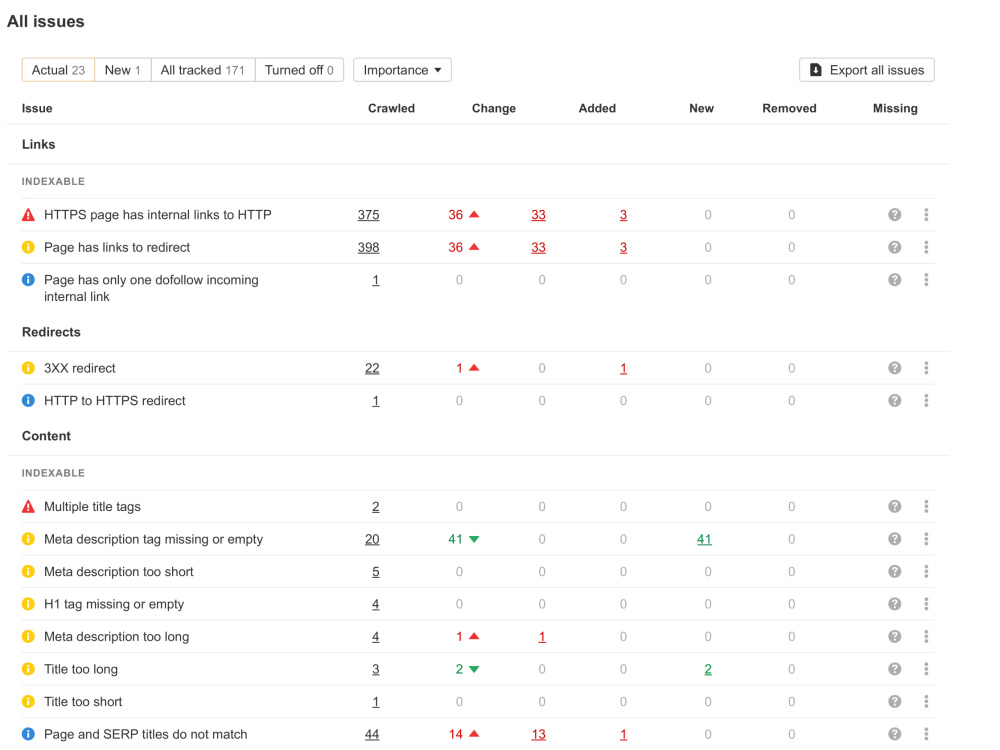Viewport: 1000px width, 750px height.
Task: Switch to the New tab
Action: pyautogui.click(x=122, y=70)
